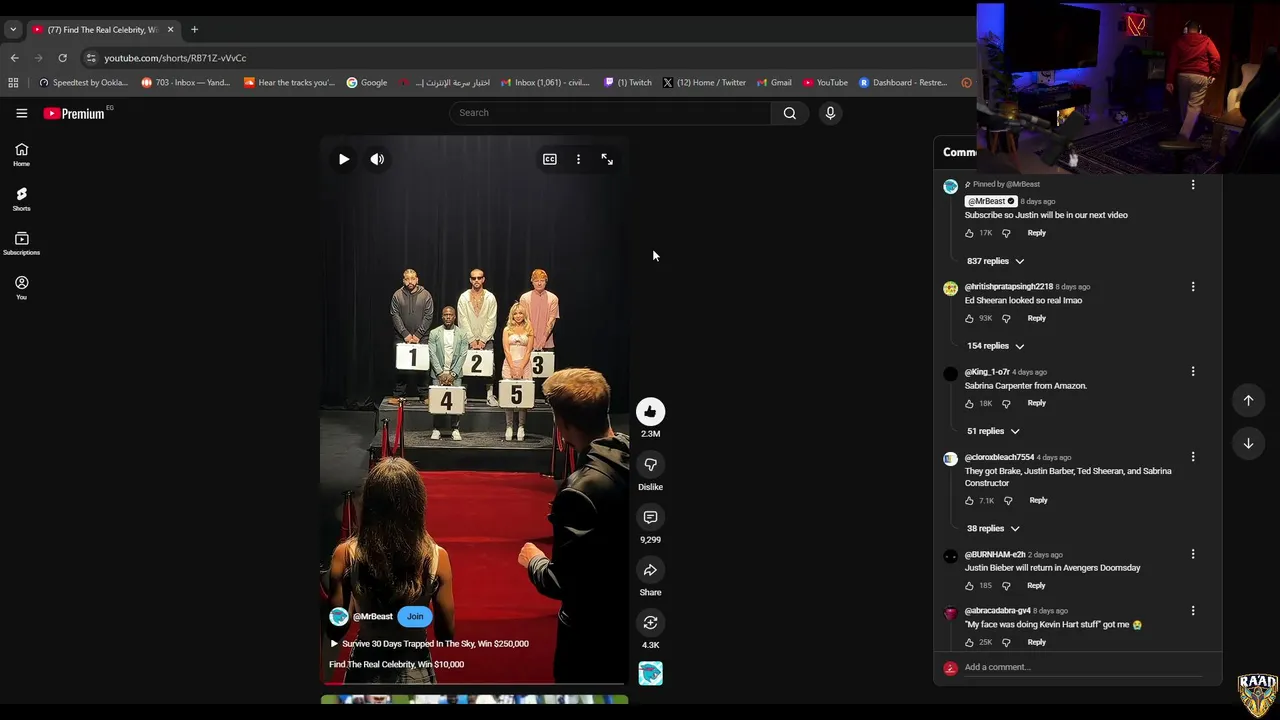Open the YouTube bookmark
1280x720 pixels.
click(825, 83)
